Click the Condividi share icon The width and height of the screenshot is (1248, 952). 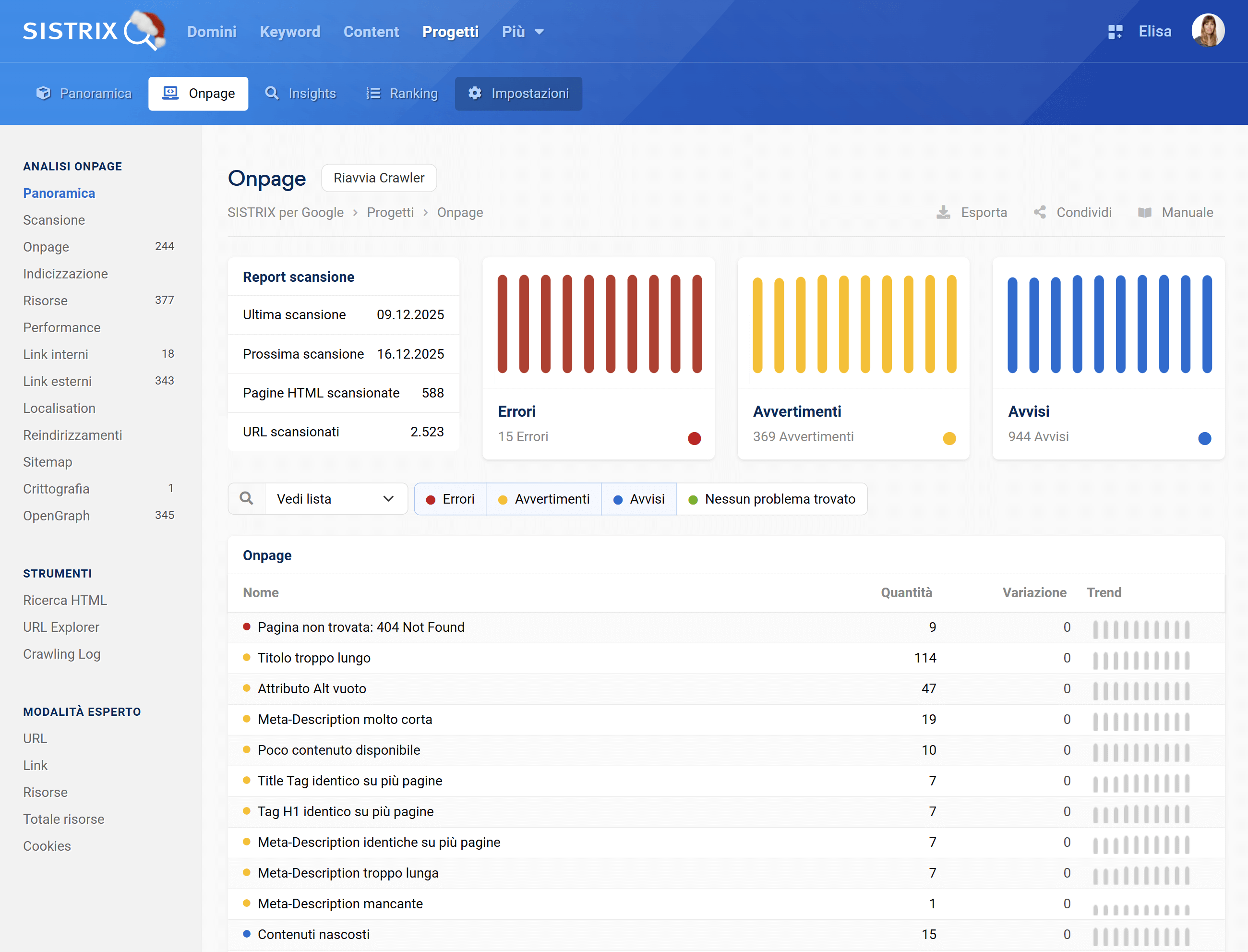point(1041,212)
